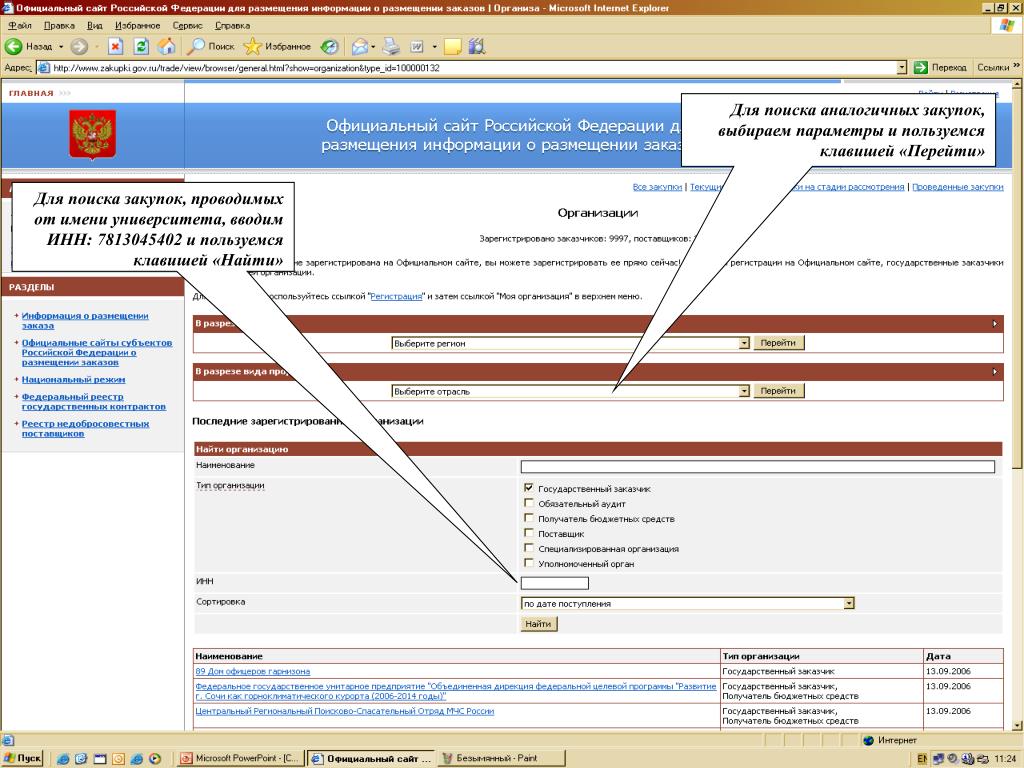Open the 89 Дом офицеров гарнизона link
The height and width of the screenshot is (768, 1024).
point(253,671)
